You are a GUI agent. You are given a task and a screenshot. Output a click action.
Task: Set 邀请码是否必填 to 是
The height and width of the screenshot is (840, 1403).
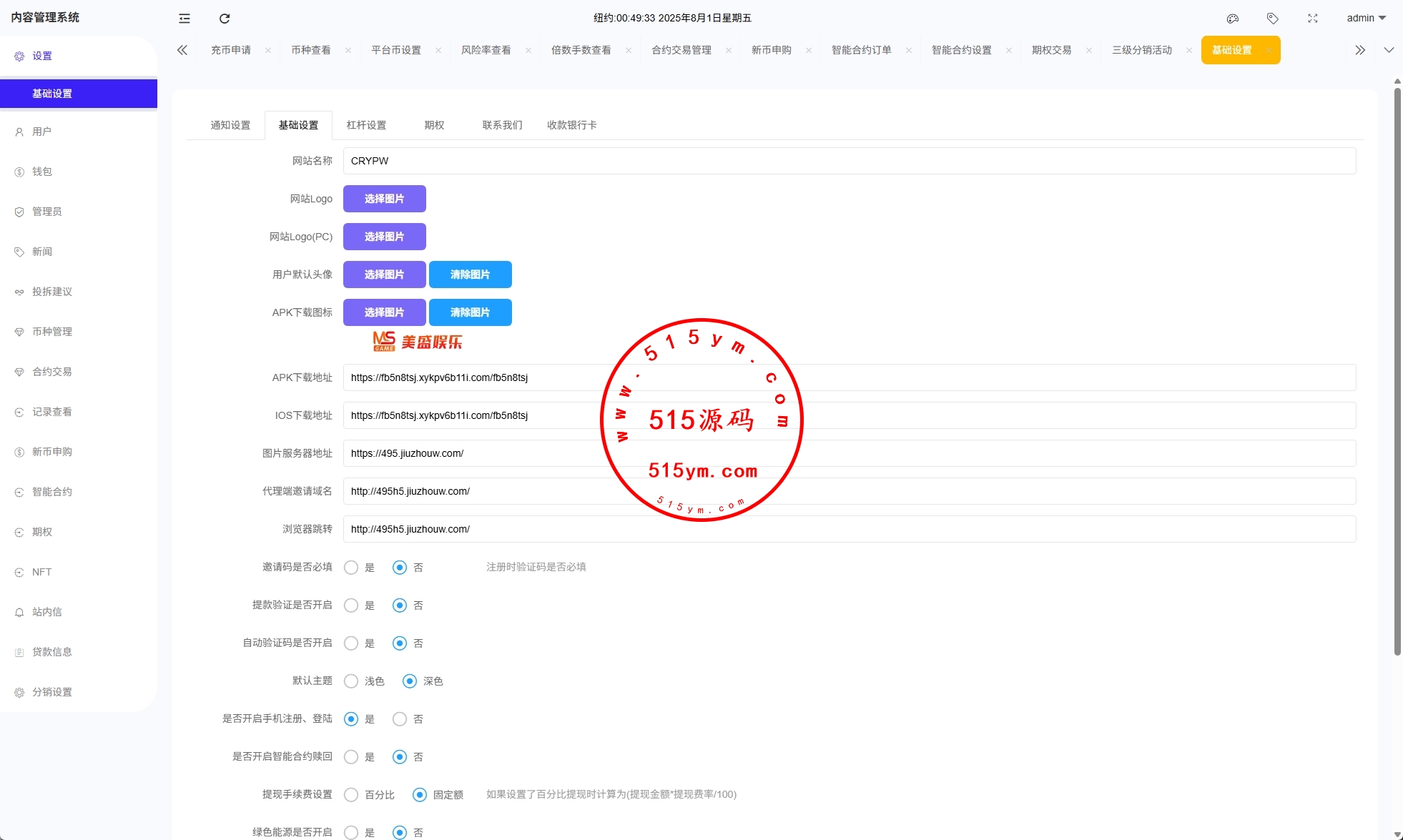pyautogui.click(x=351, y=568)
